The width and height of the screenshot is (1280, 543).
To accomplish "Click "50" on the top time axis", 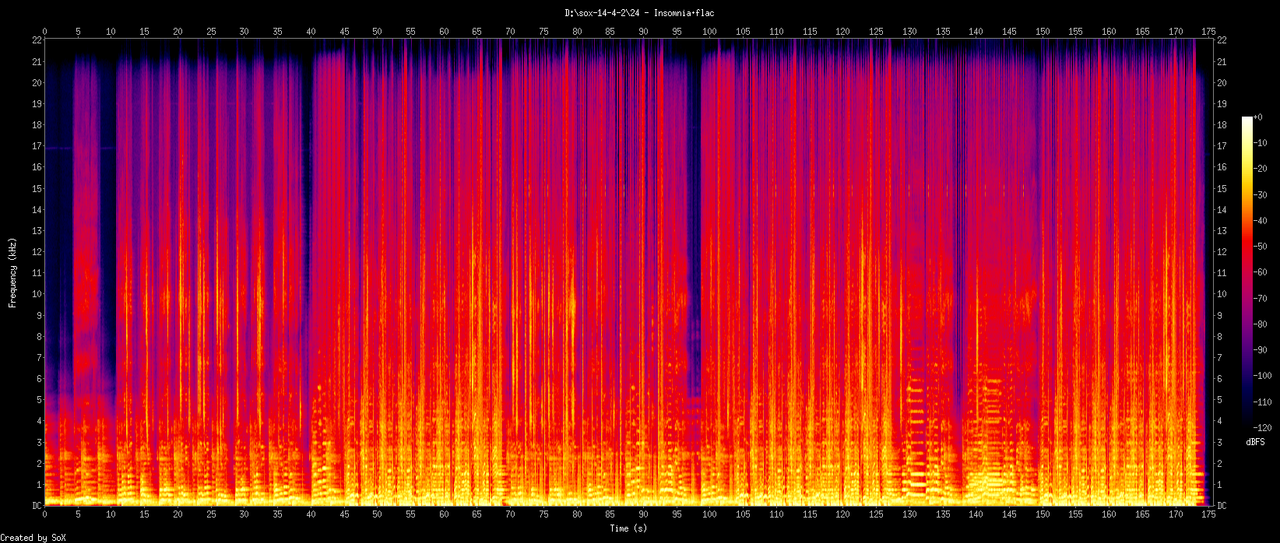I will (377, 31).
